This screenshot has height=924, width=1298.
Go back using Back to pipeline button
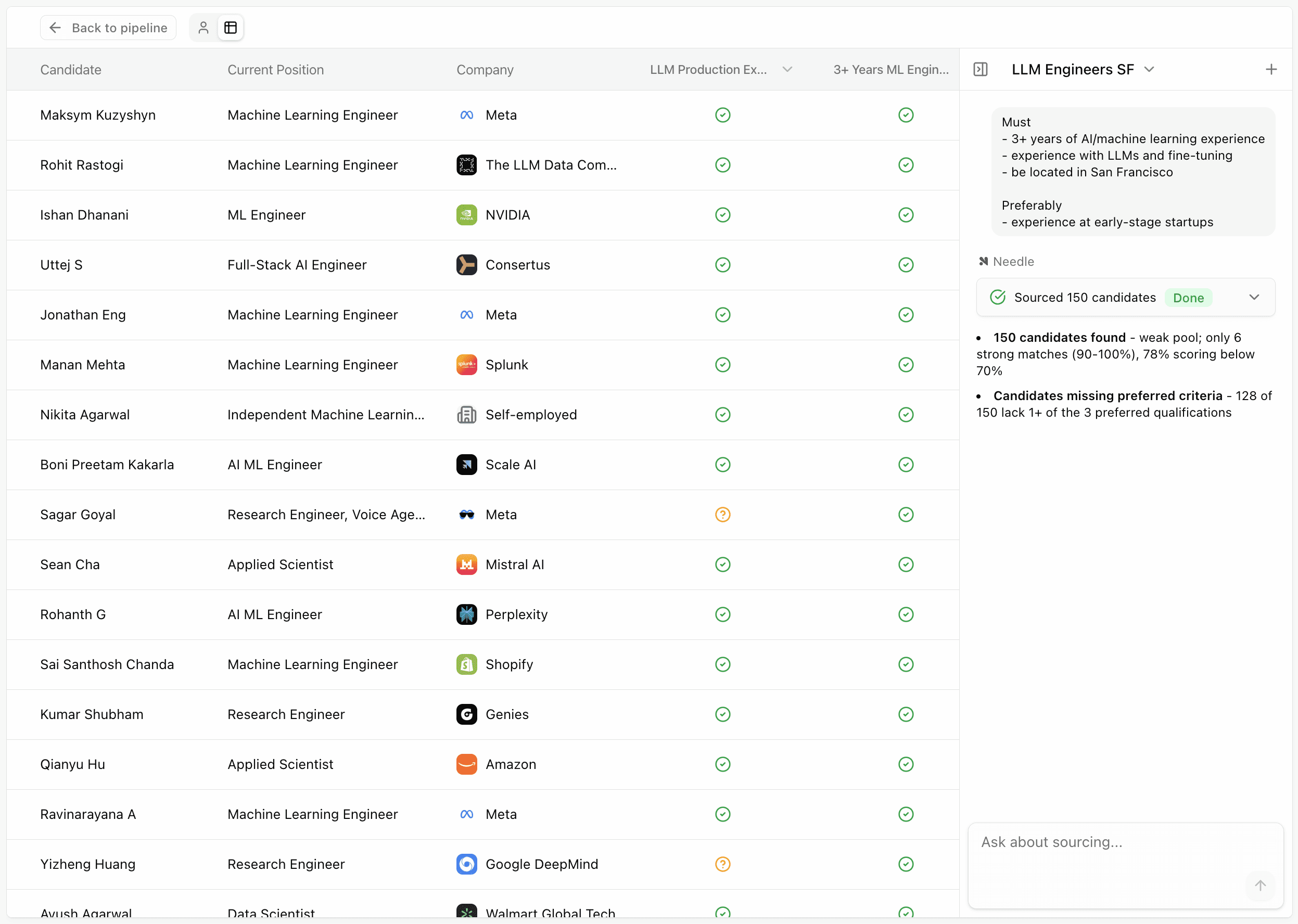(x=108, y=27)
